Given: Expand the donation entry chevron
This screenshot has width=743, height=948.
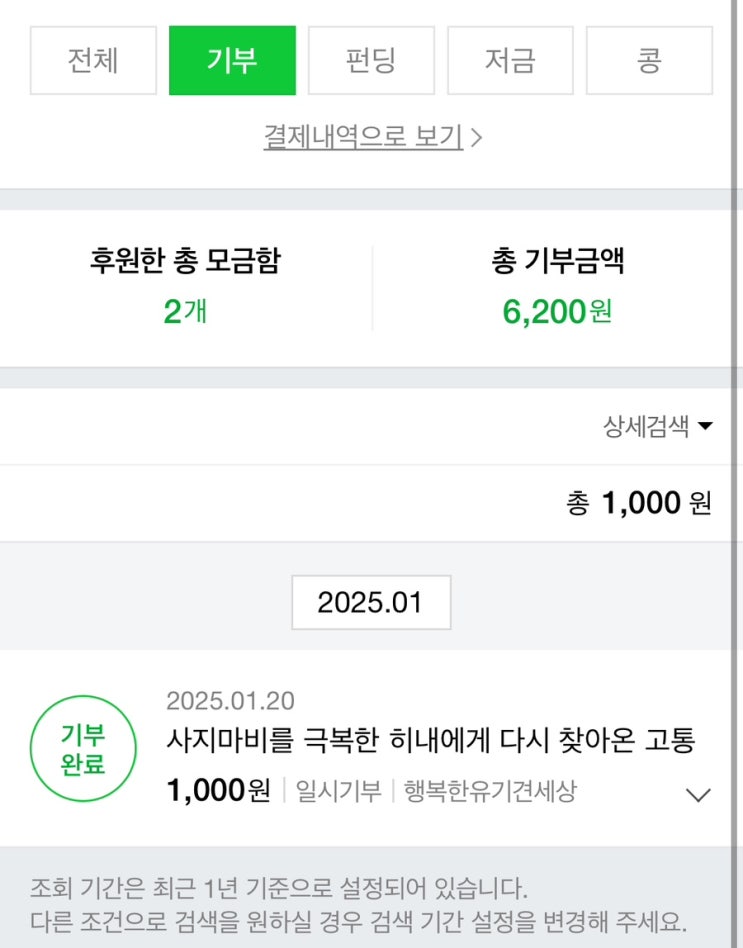Looking at the screenshot, I should (x=698, y=795).
